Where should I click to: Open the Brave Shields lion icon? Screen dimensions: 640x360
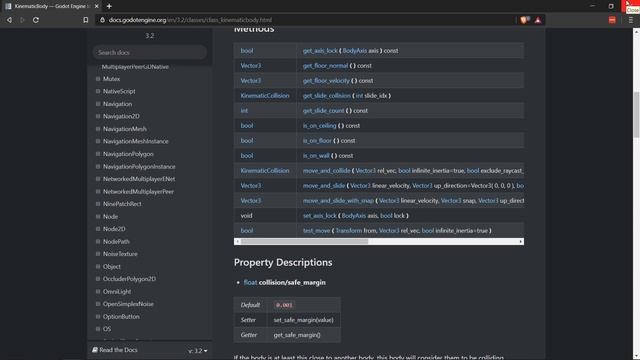pos(524,20)
